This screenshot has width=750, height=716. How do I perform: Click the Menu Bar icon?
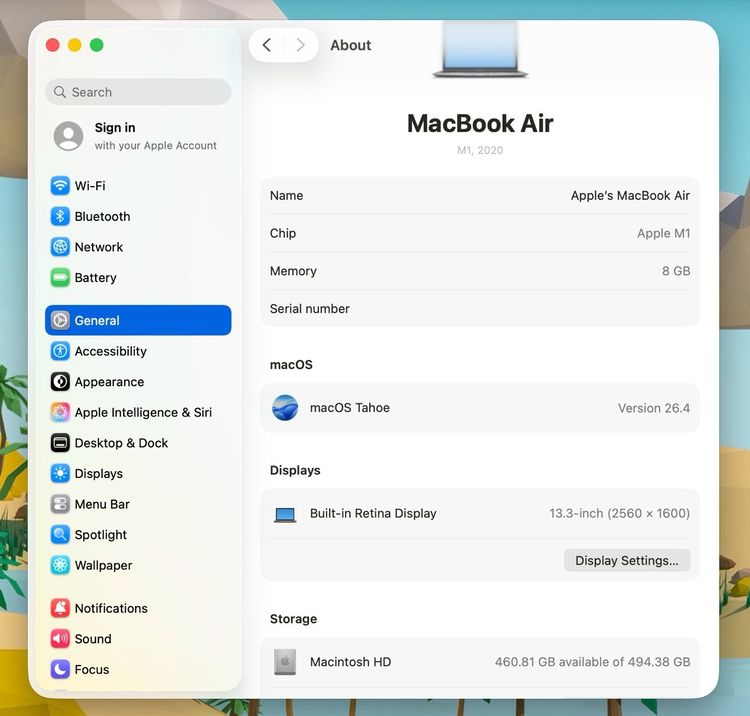point(60,504)
